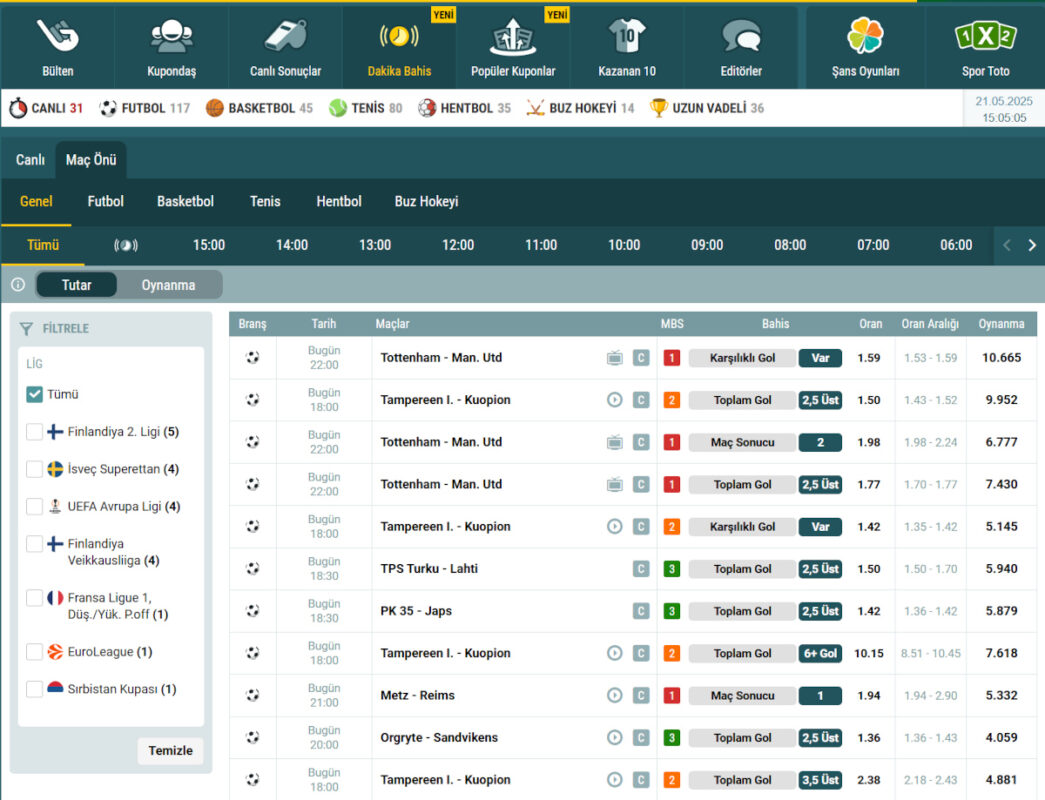The height and width of the screenshot is (800, 1045).
Task: Open Kazanan 10 jersey icon
Action: (627, 35)
